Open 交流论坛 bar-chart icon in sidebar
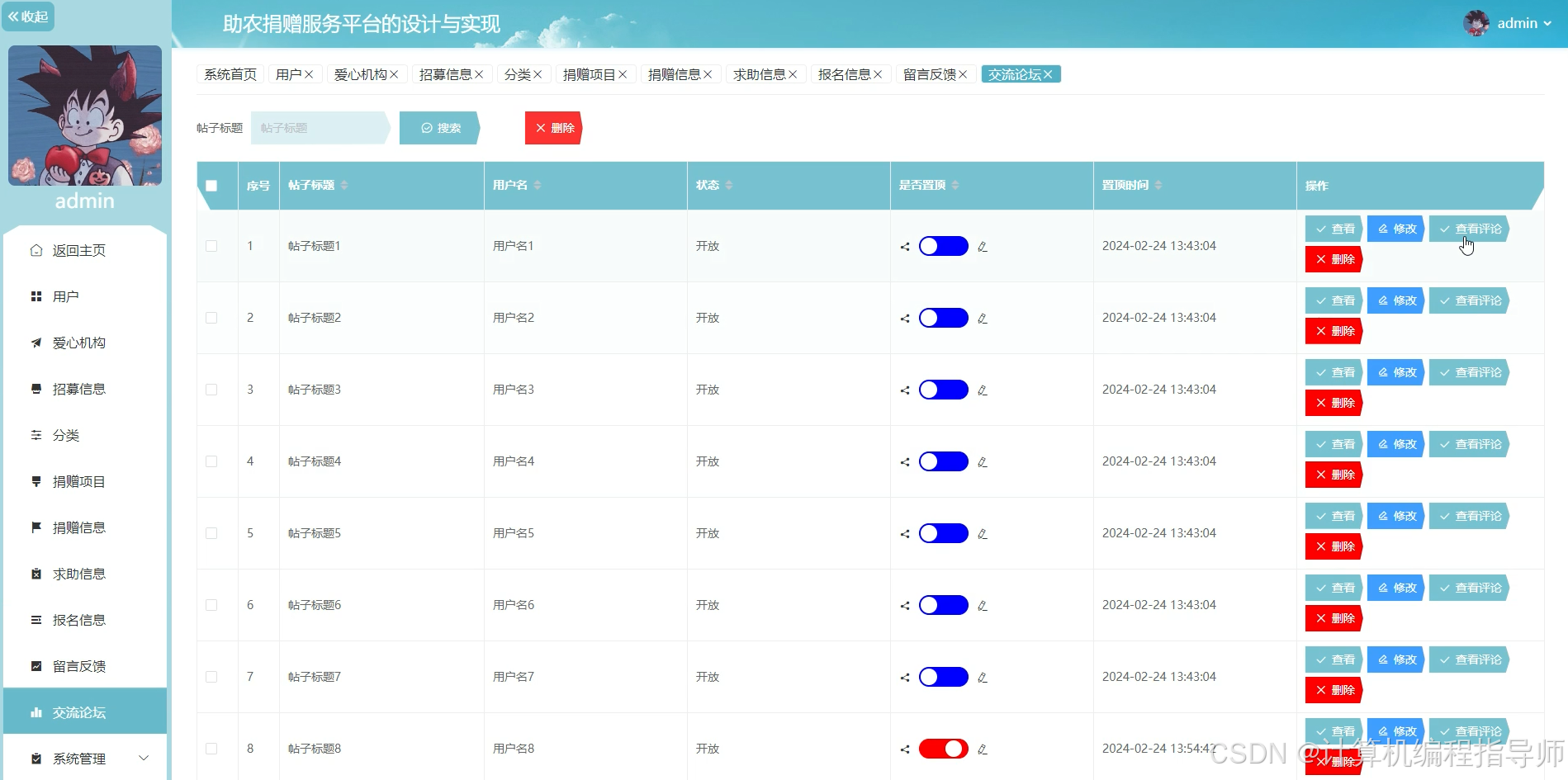The width and height of the screenshot is (1568, 780). [36, 712]
